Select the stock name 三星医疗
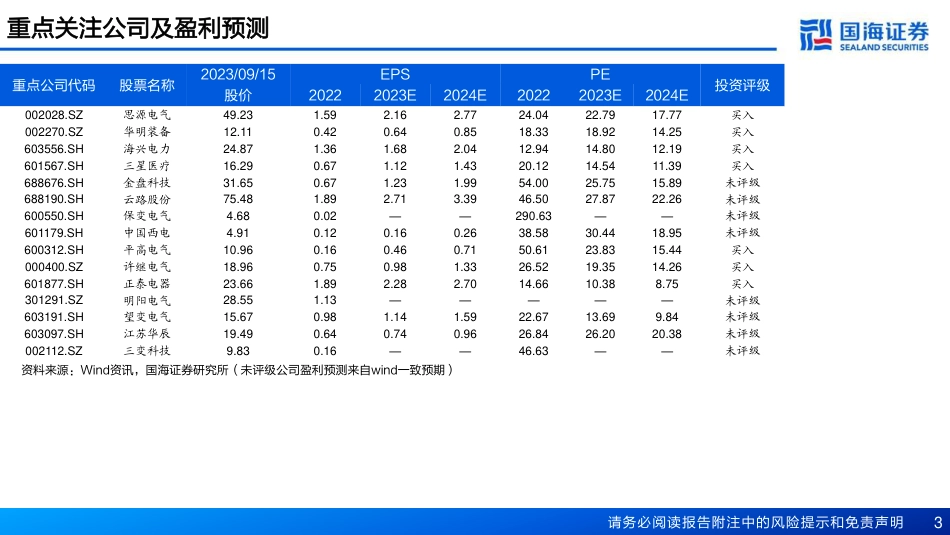950x535 pixels. pos(147,166)
